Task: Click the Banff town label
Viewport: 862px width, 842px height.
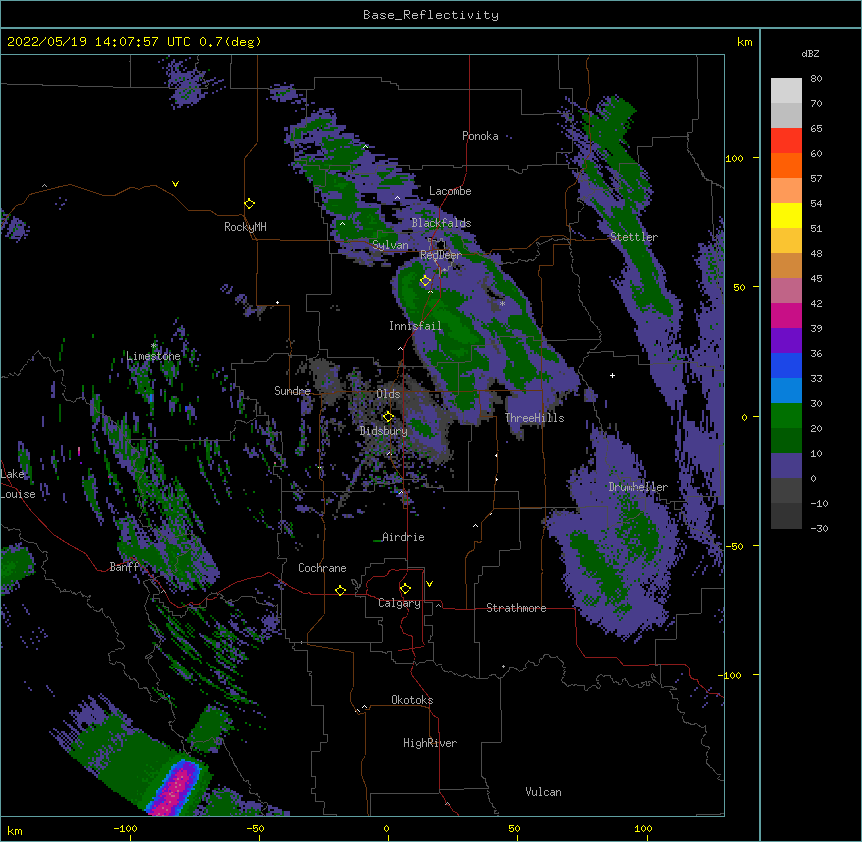Action: [124, 567]
